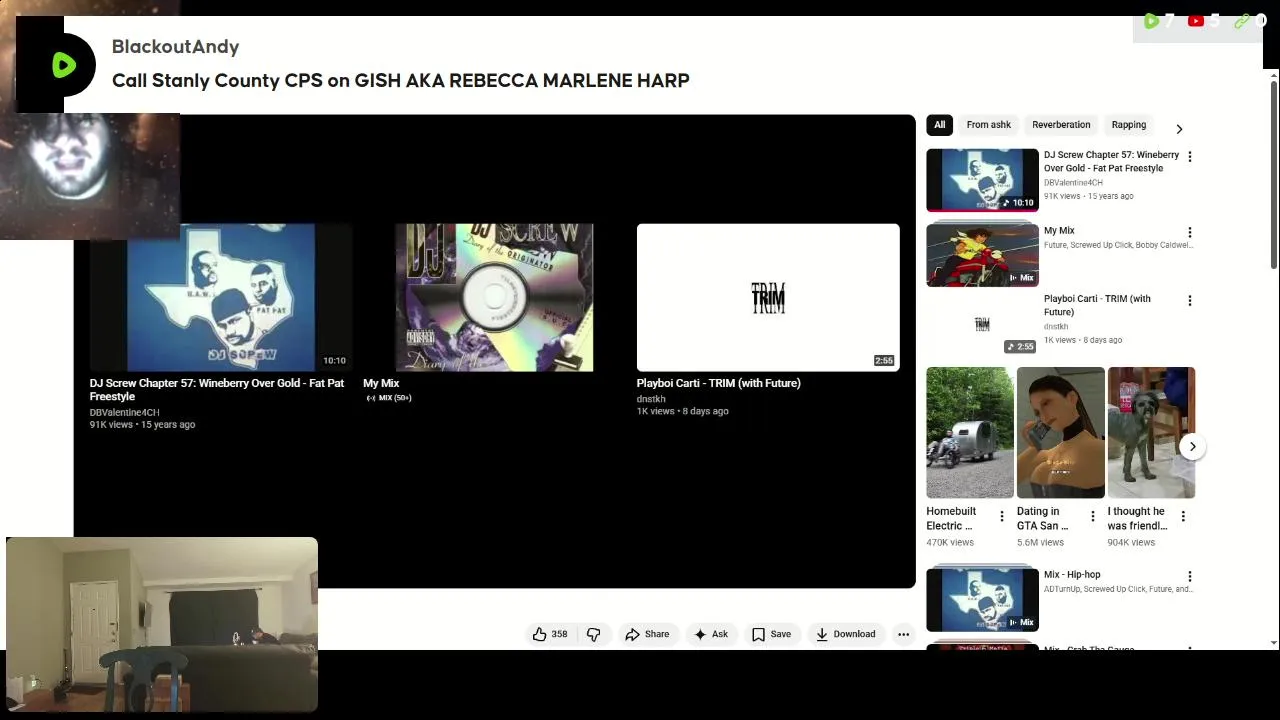Click the BlackoutAndy channel name
The height and width of the screenshot is (720, 1280).
175,46
